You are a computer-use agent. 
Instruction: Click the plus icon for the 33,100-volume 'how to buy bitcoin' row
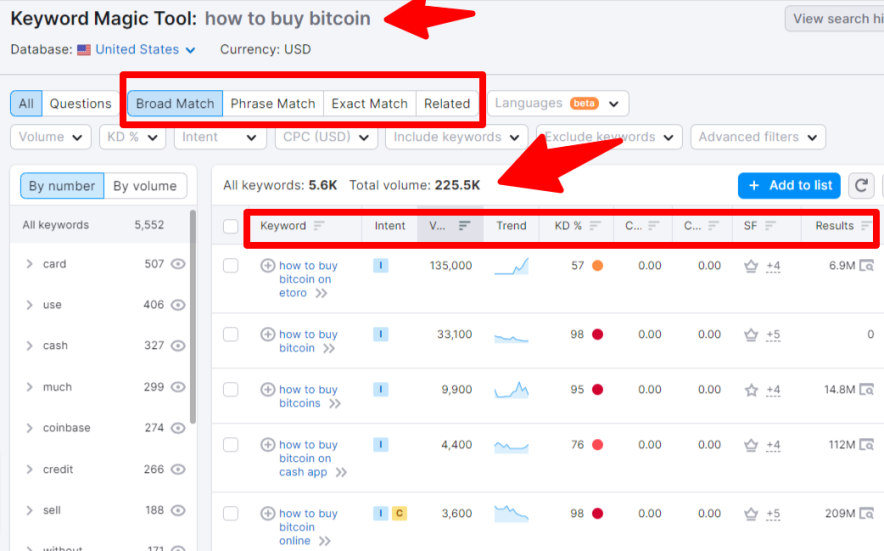[267, 334]
